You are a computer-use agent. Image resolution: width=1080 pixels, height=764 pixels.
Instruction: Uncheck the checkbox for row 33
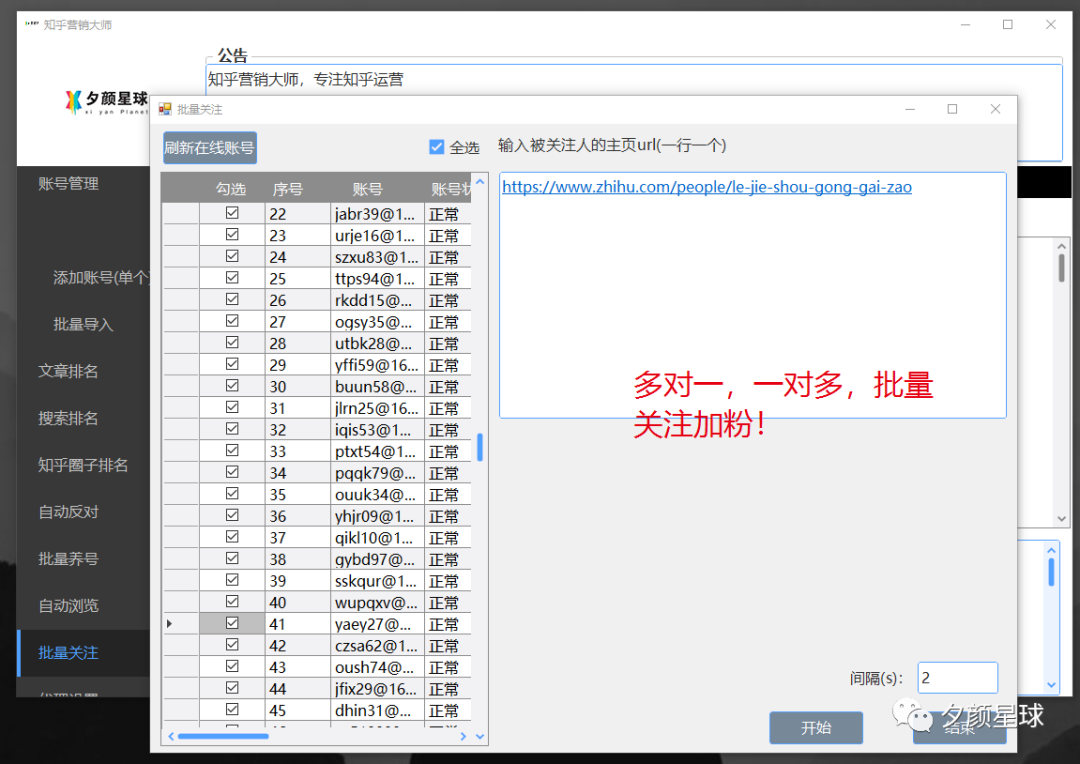[232, 450]
